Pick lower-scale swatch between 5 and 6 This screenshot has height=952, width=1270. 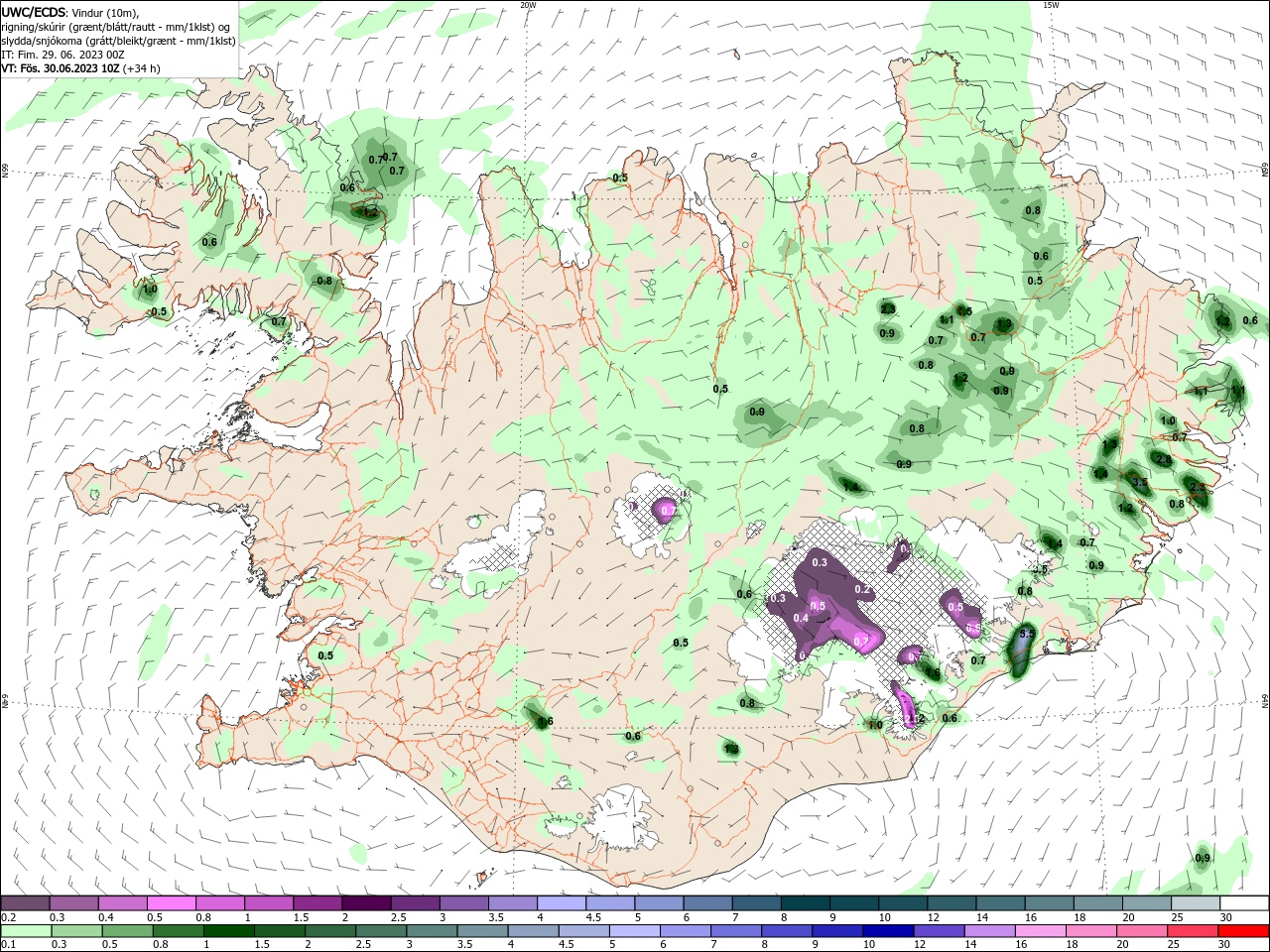click(x=635, y=931)
